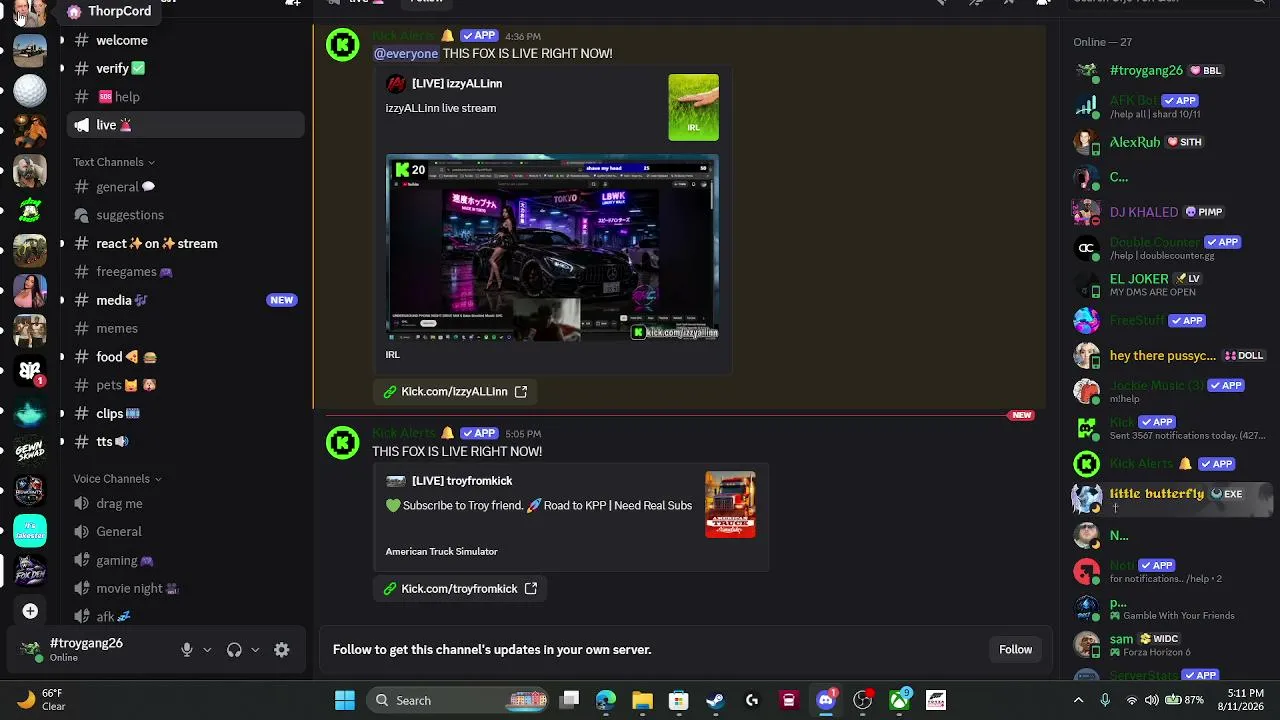Screen dimensions: 1280x720
Task: Click the Add a Server plus icon
Action: point(30,611)
